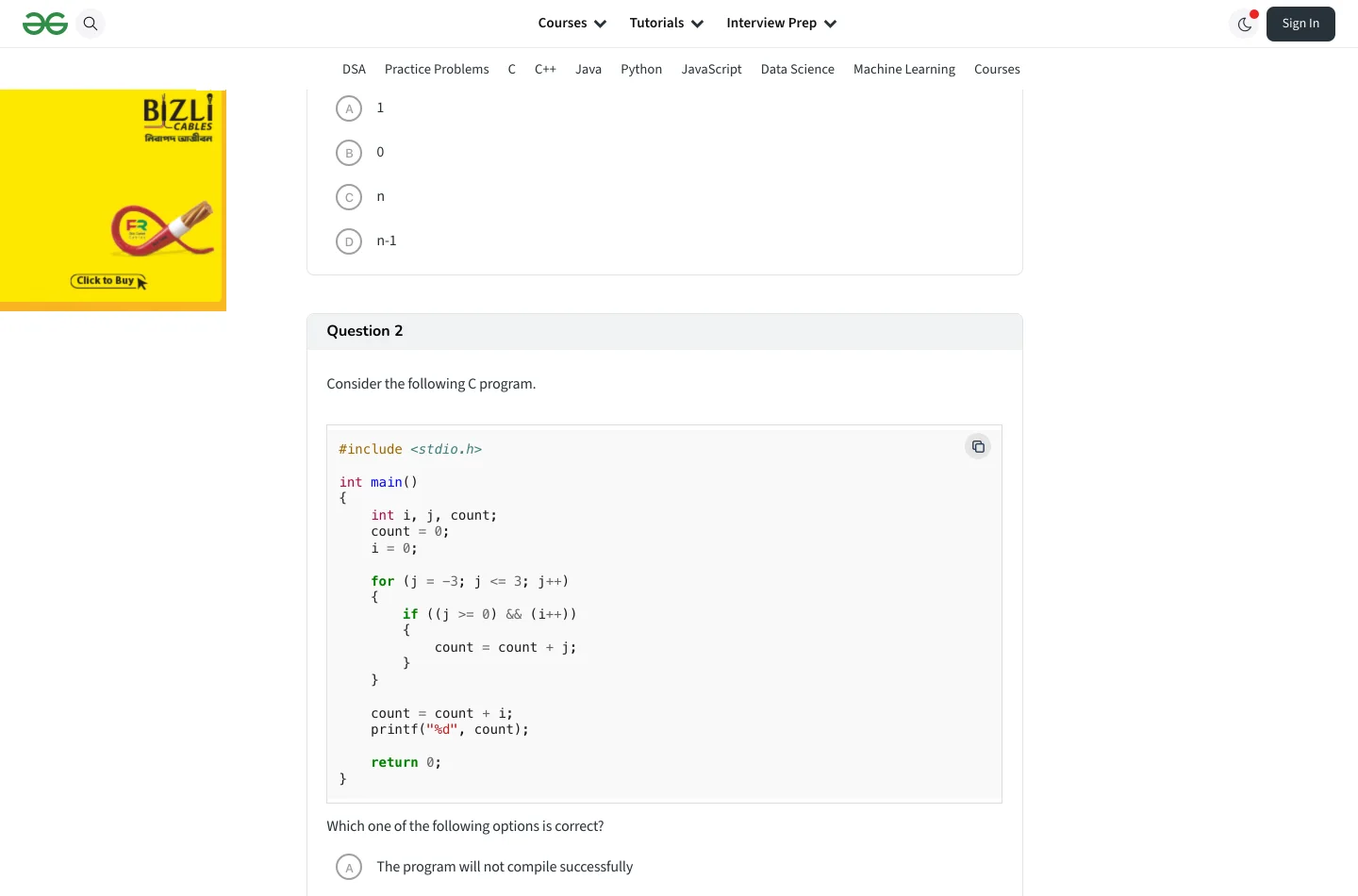Viewport: 1358px width, 896px height.
Task: Open the Python tab
Action: tap(641, 69)
